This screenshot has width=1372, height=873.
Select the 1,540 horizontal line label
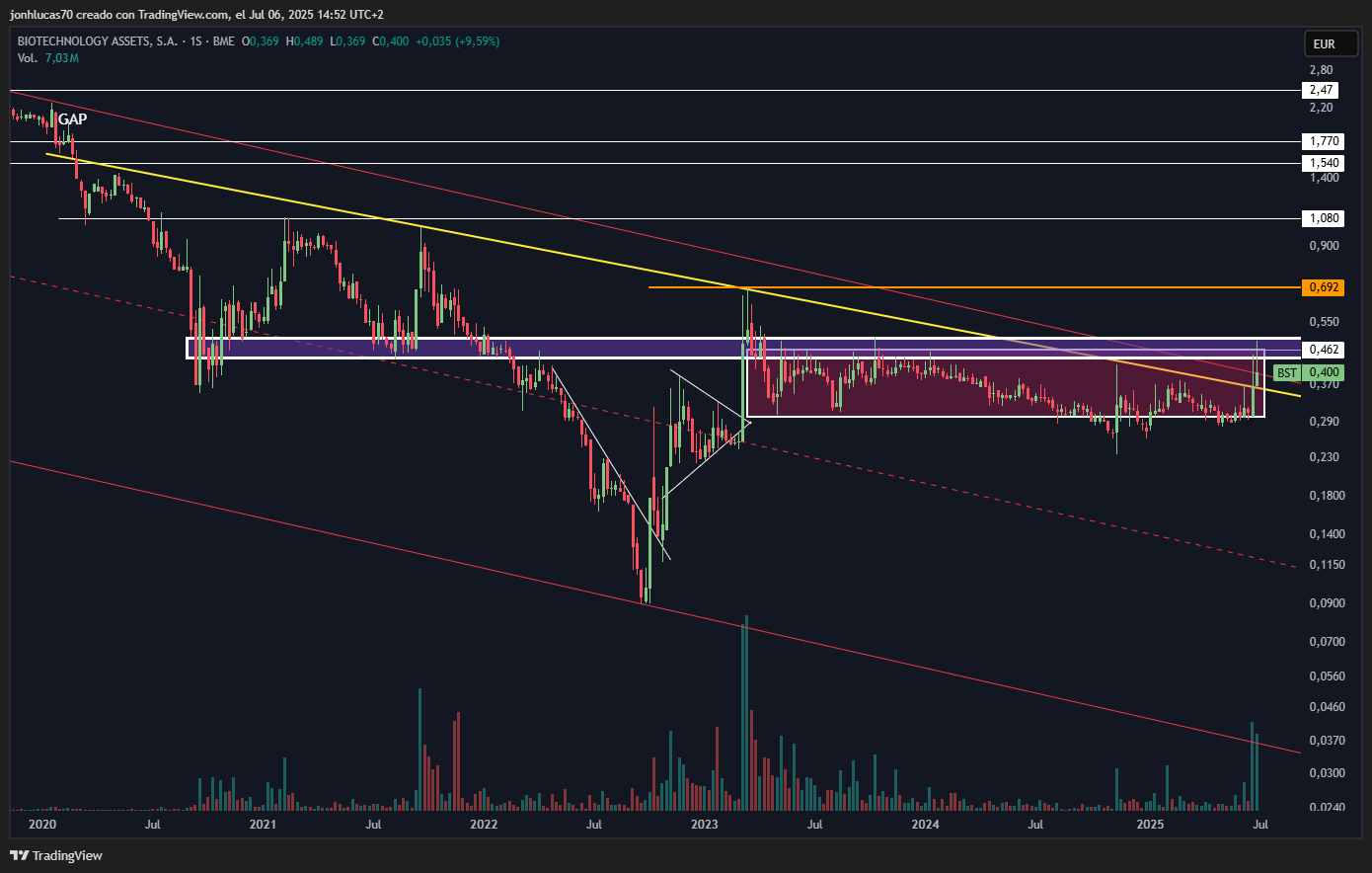tap(1323, 163)
